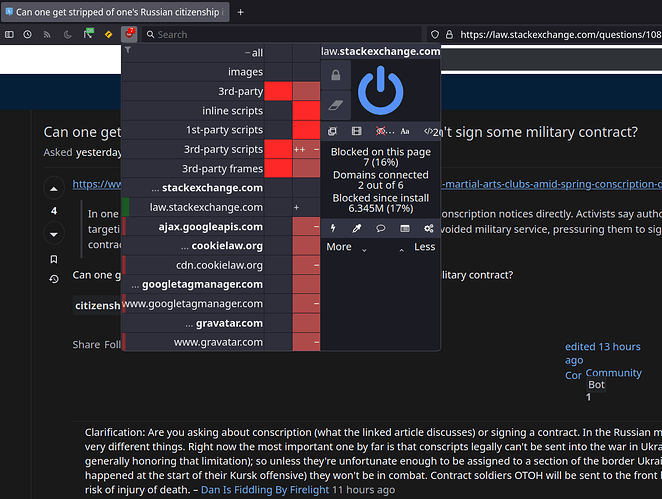The width and height of the screenshot is (662, 499).
Task: Open the 'edited 13 hours ago' revision link
Action: pos(603,353)
